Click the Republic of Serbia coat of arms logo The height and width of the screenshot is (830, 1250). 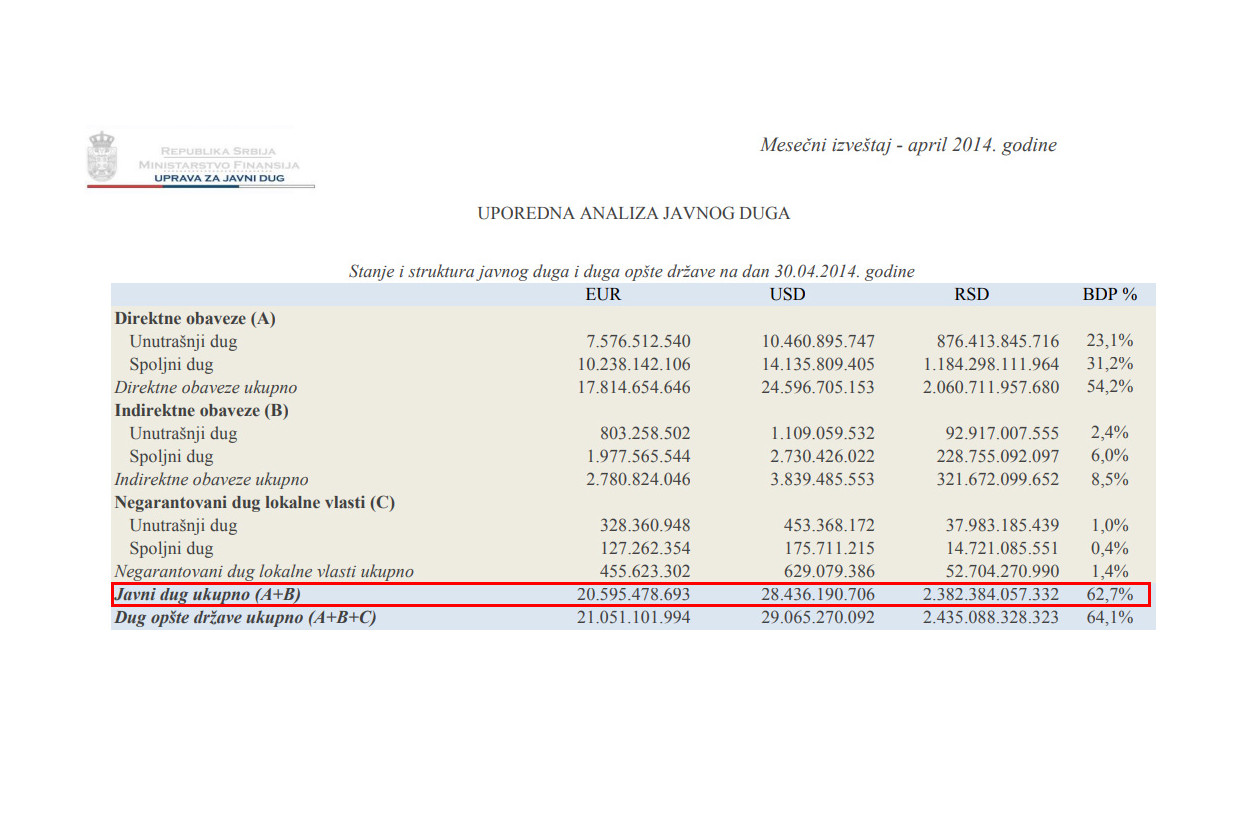tap(101, 156)
